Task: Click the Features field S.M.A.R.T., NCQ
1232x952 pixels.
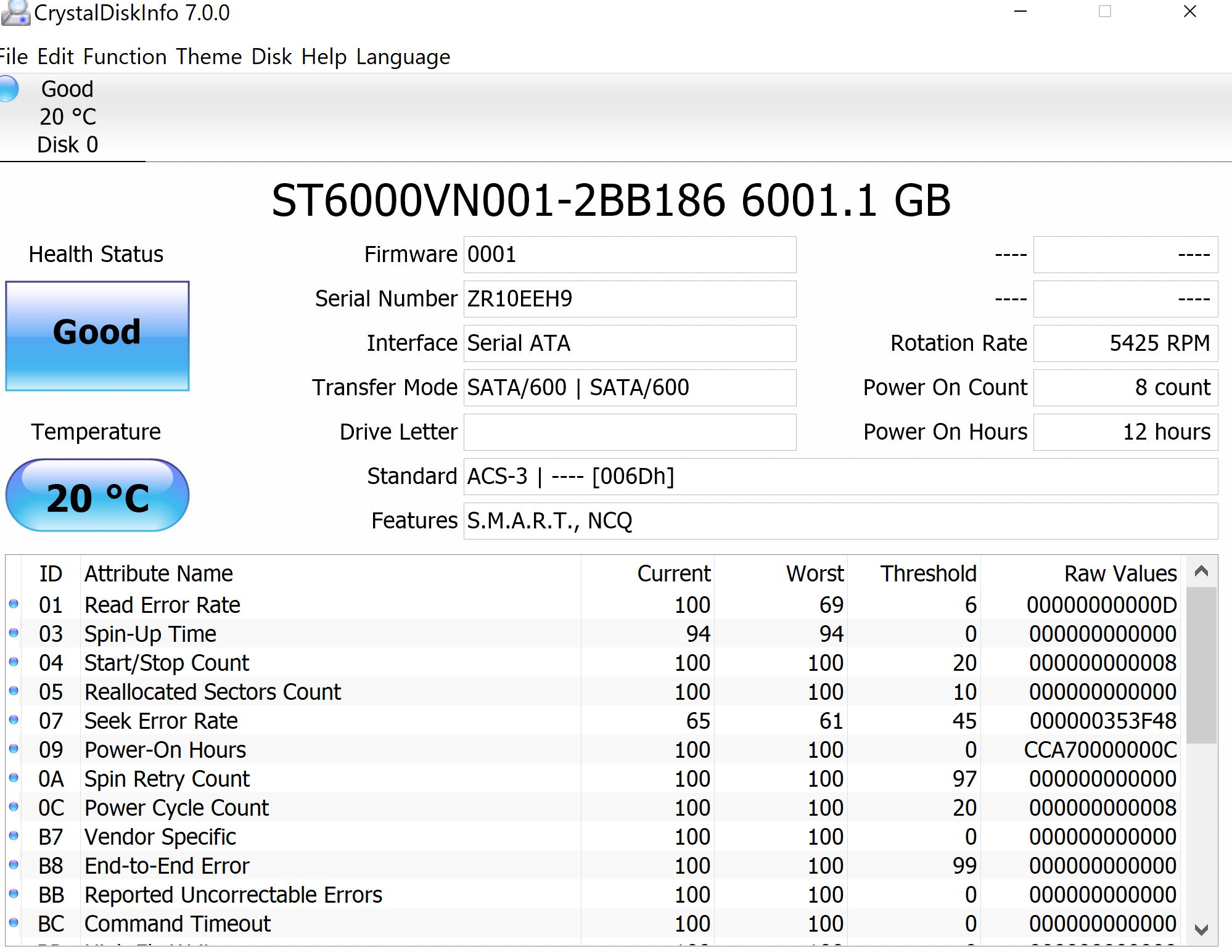Action: [840, 521]
